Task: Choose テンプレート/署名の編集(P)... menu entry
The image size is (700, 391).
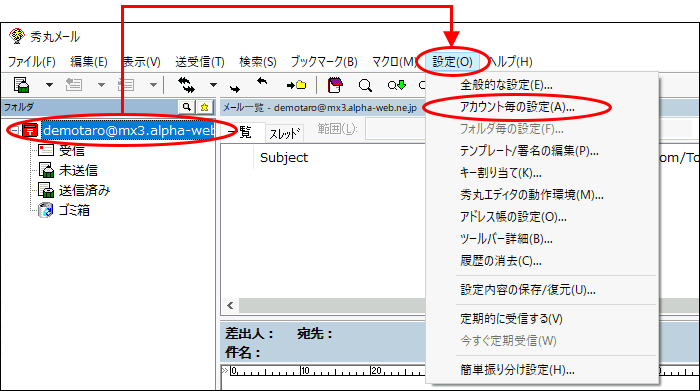Action: [529, 151]
